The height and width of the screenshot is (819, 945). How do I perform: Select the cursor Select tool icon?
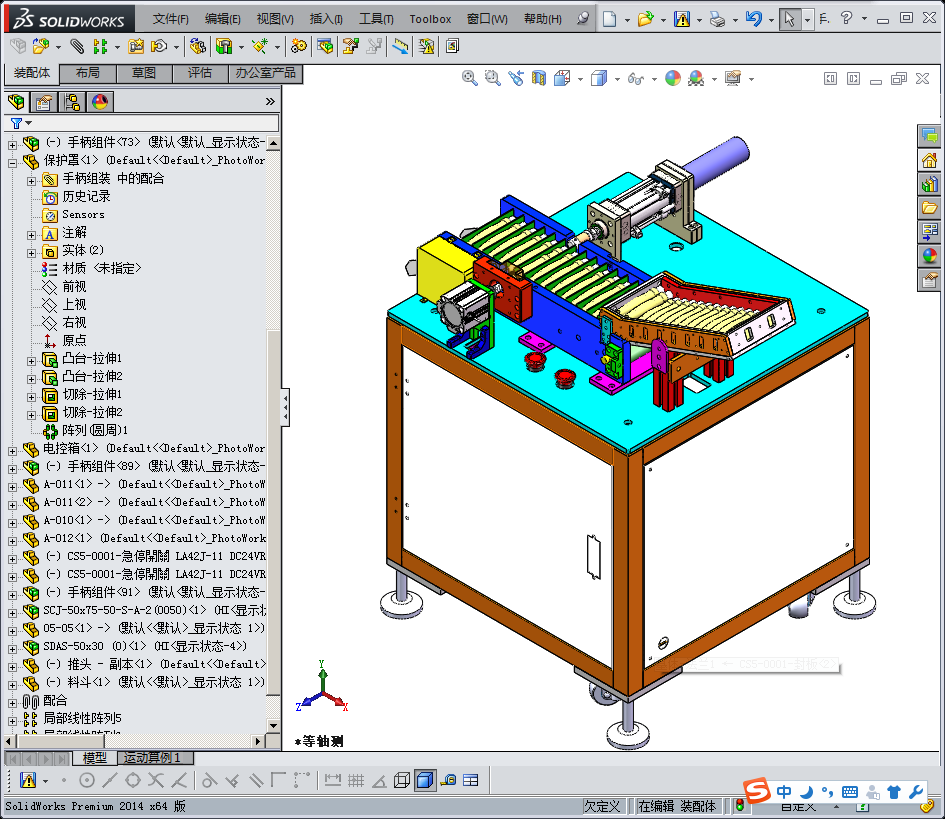point(789,19)
